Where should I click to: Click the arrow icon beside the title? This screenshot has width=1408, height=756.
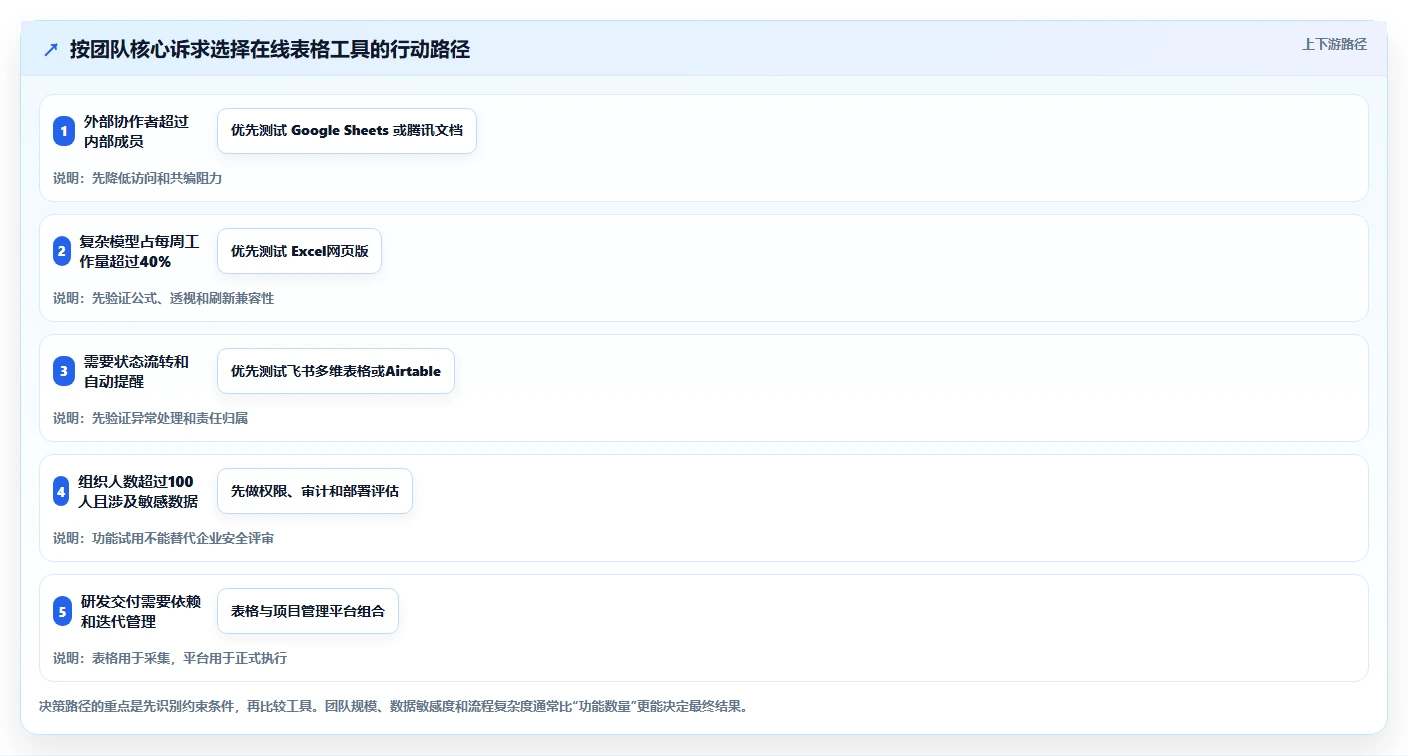coord(51,50)
